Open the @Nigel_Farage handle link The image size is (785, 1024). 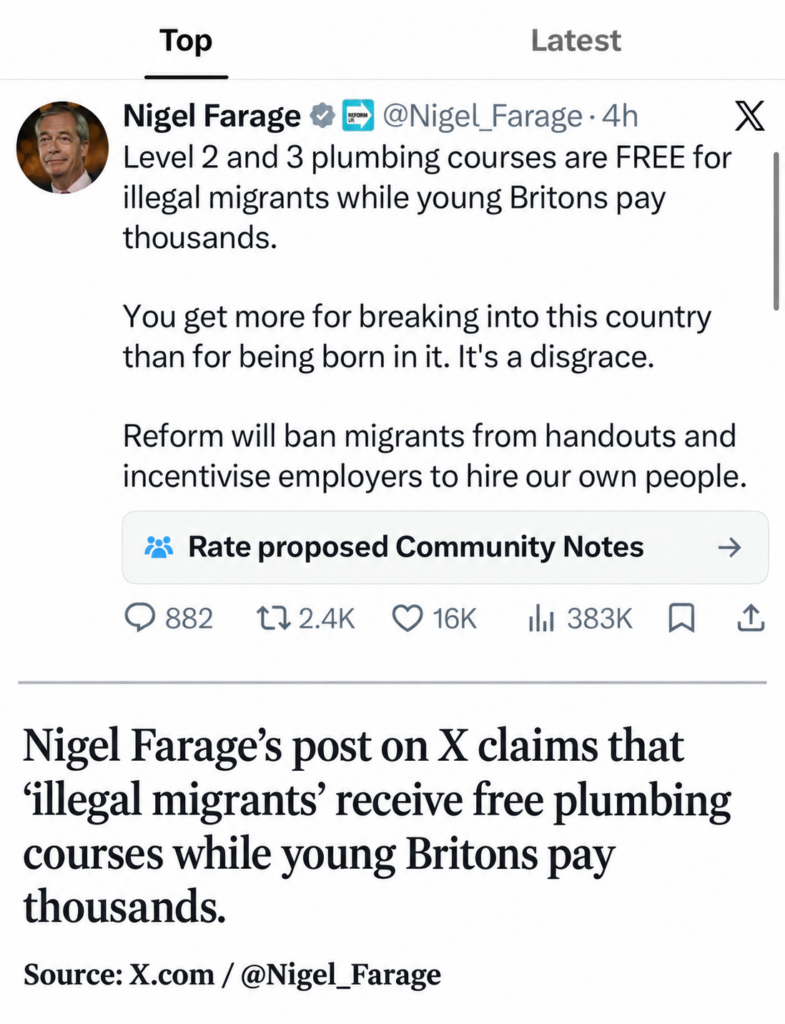click(481, 116)
